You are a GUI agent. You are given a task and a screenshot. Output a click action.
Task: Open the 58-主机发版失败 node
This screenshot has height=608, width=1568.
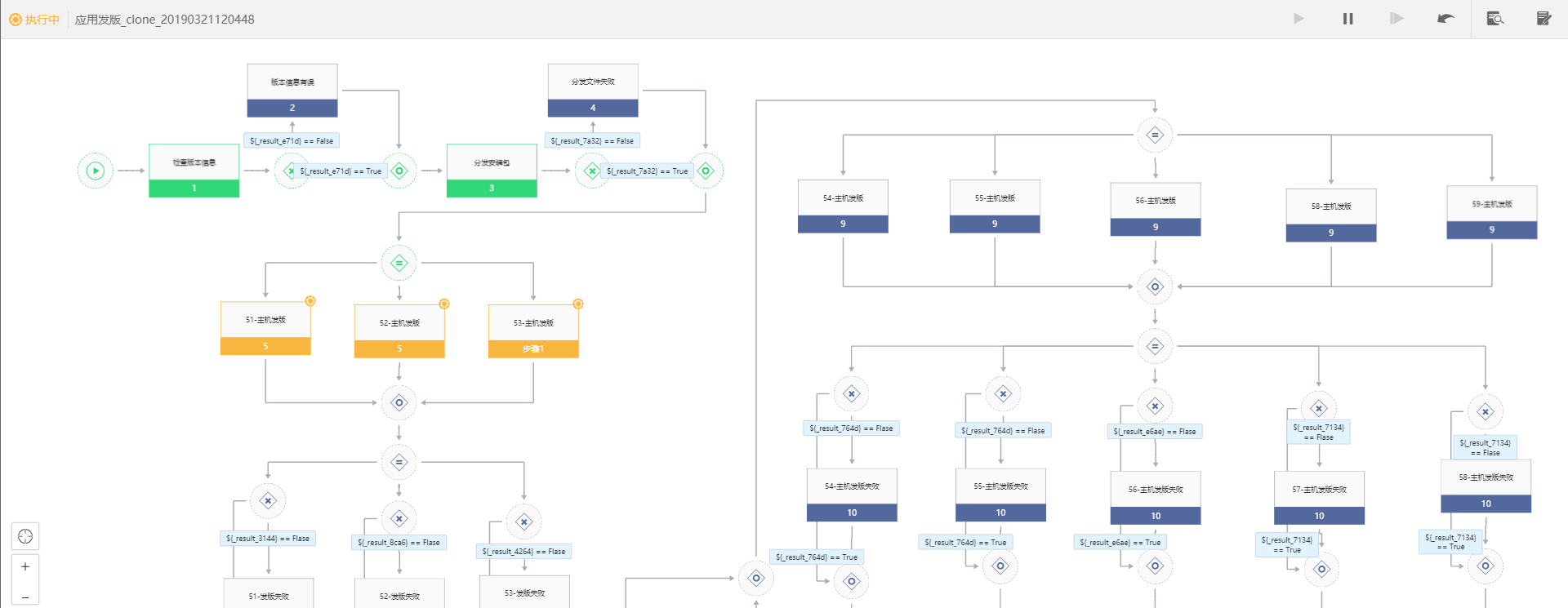pyautogui.click(x=1486, y=486)
